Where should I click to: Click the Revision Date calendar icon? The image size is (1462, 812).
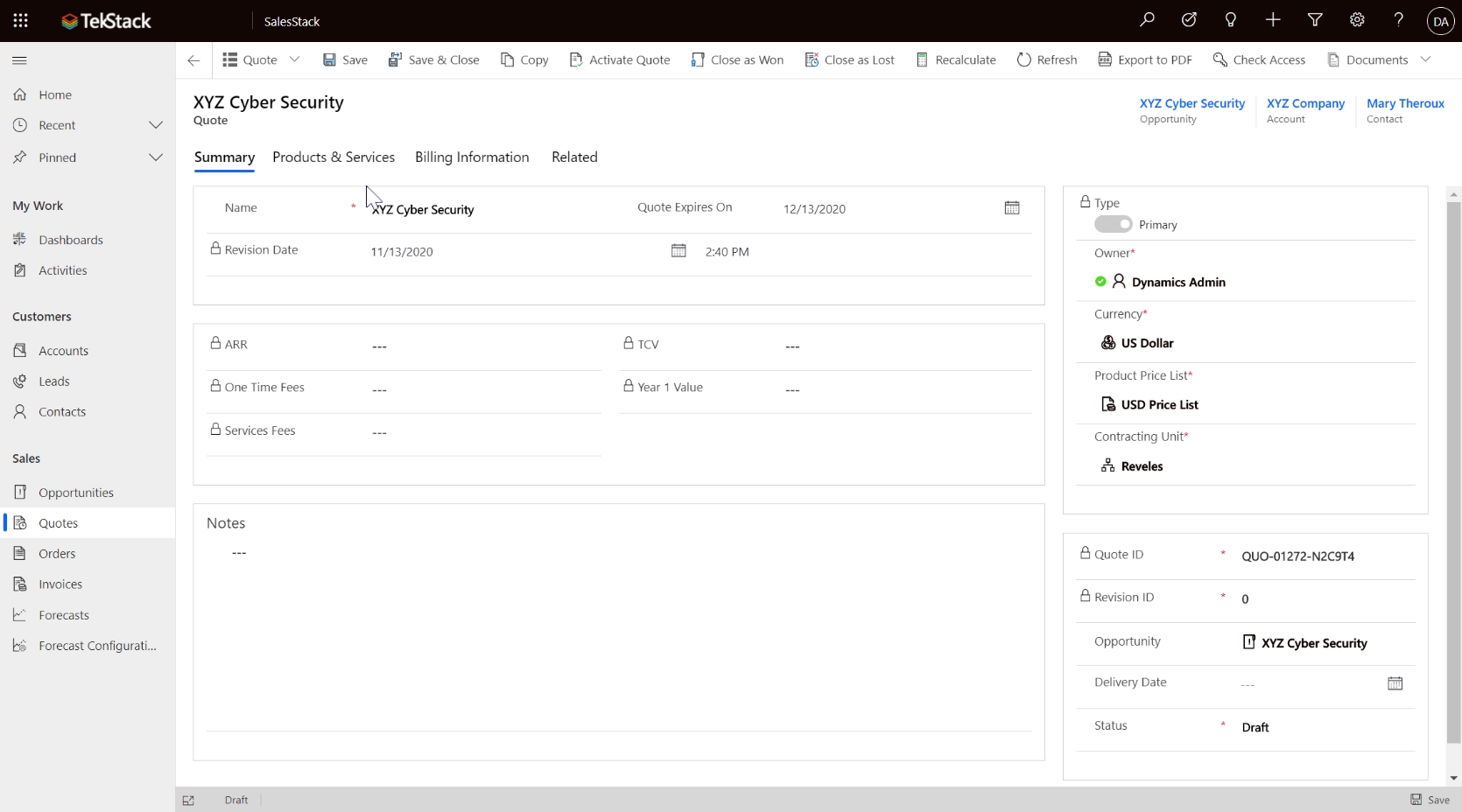pyautogui.click(x=678, y=251)
